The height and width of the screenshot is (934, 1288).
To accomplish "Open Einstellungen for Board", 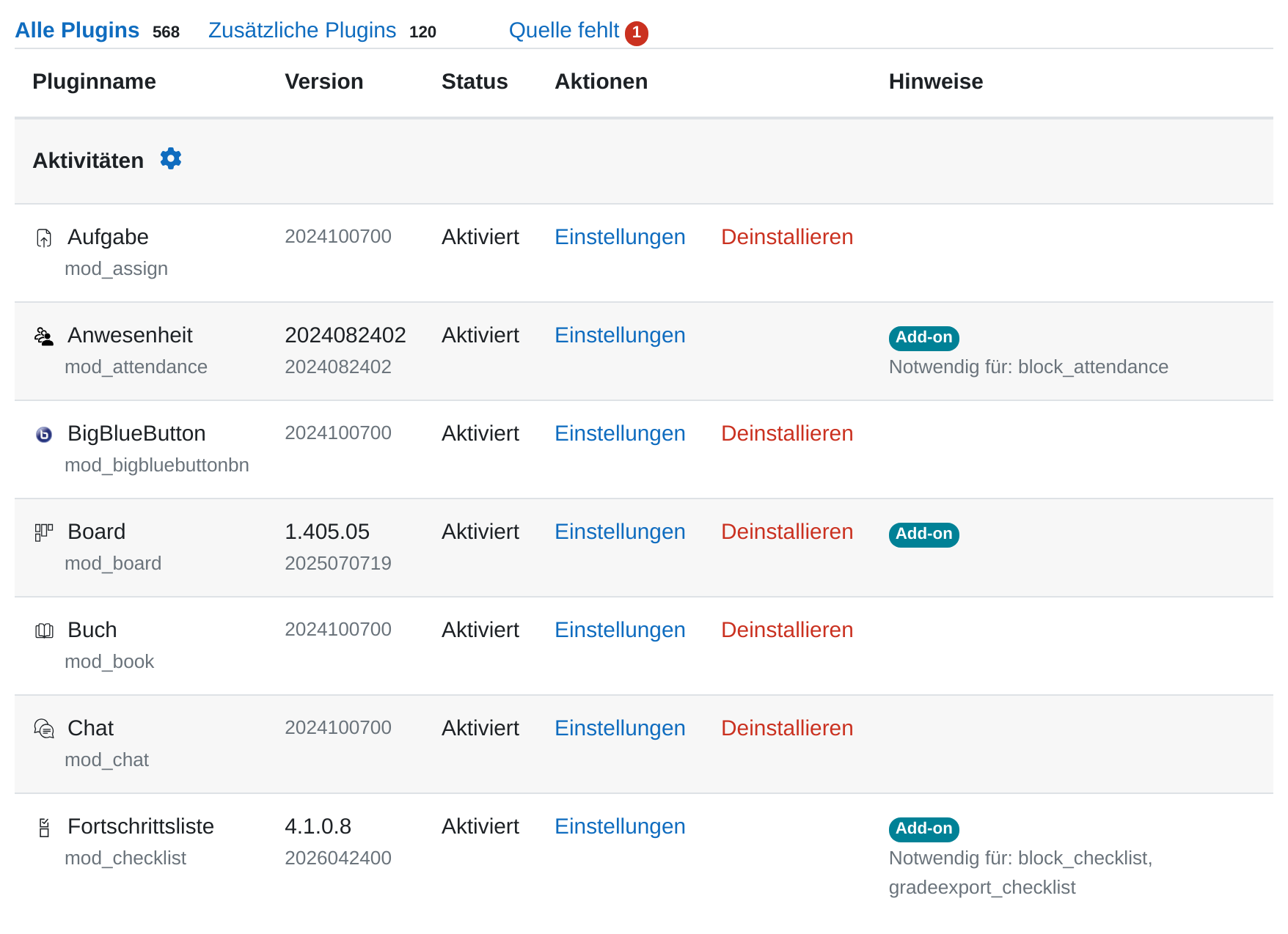I will pyautogui.click(x=620, y=532).
